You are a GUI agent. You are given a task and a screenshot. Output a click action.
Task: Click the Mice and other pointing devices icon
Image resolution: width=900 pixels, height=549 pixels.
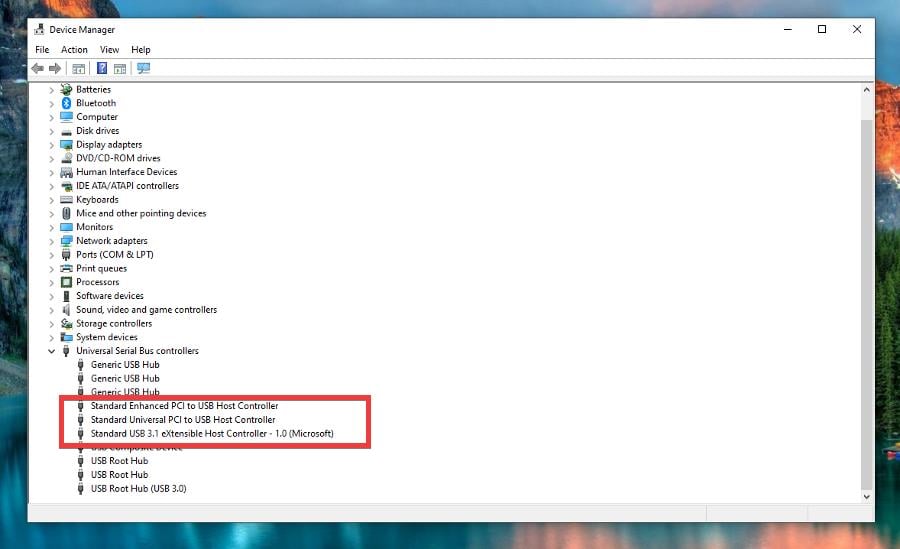tap(66, 213)
